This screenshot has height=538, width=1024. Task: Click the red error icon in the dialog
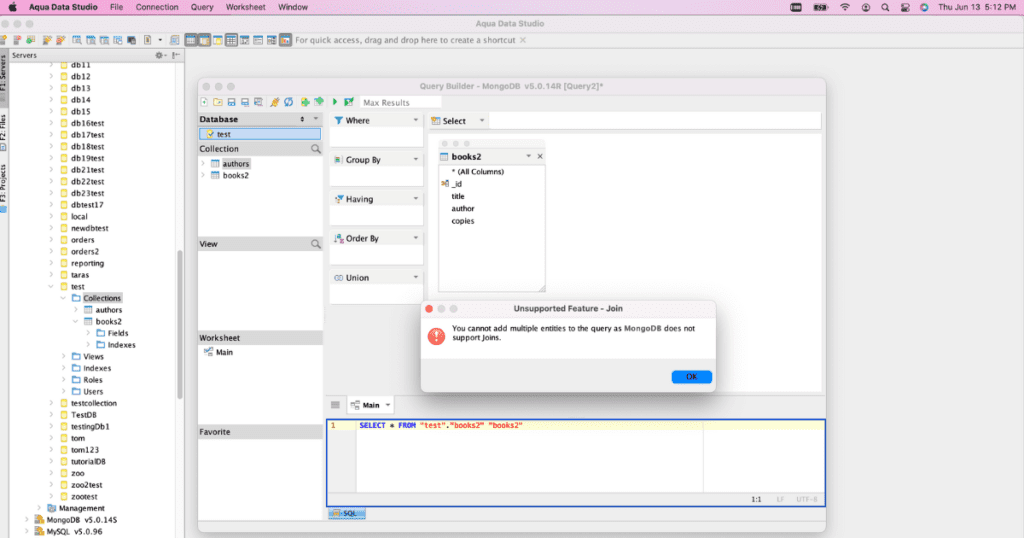436,336
